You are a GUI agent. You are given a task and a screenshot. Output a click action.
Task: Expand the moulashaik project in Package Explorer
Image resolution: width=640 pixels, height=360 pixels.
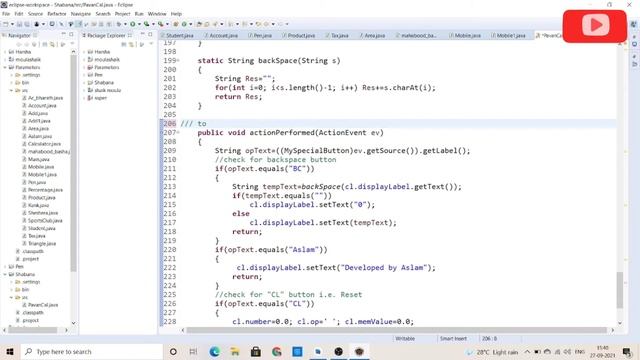coord(84,60)
